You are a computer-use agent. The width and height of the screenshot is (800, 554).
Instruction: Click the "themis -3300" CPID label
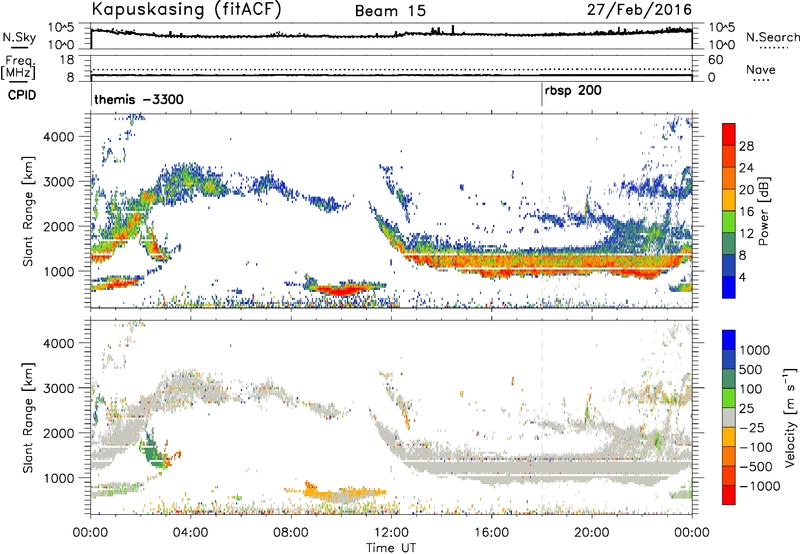[139, 99]
